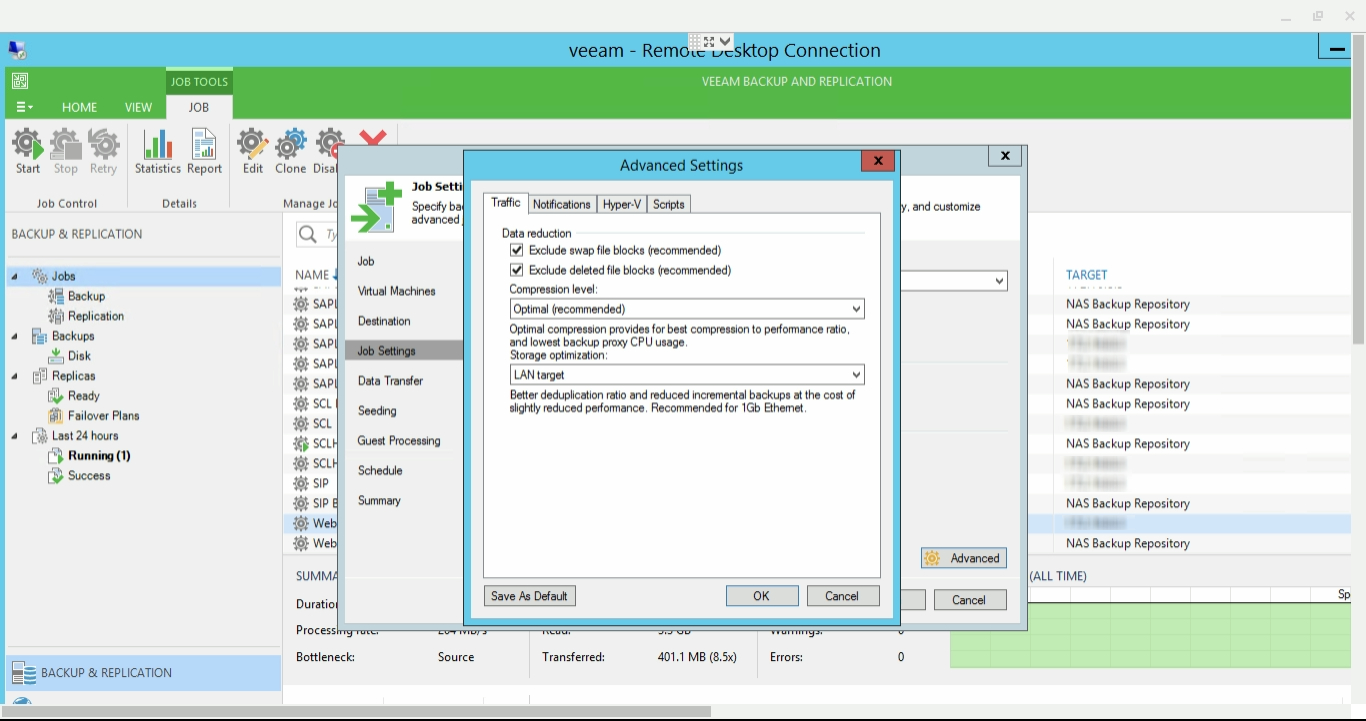Open the Compression level dropdown
This screenshot has width=1366, height=721.
click(687, 309)
